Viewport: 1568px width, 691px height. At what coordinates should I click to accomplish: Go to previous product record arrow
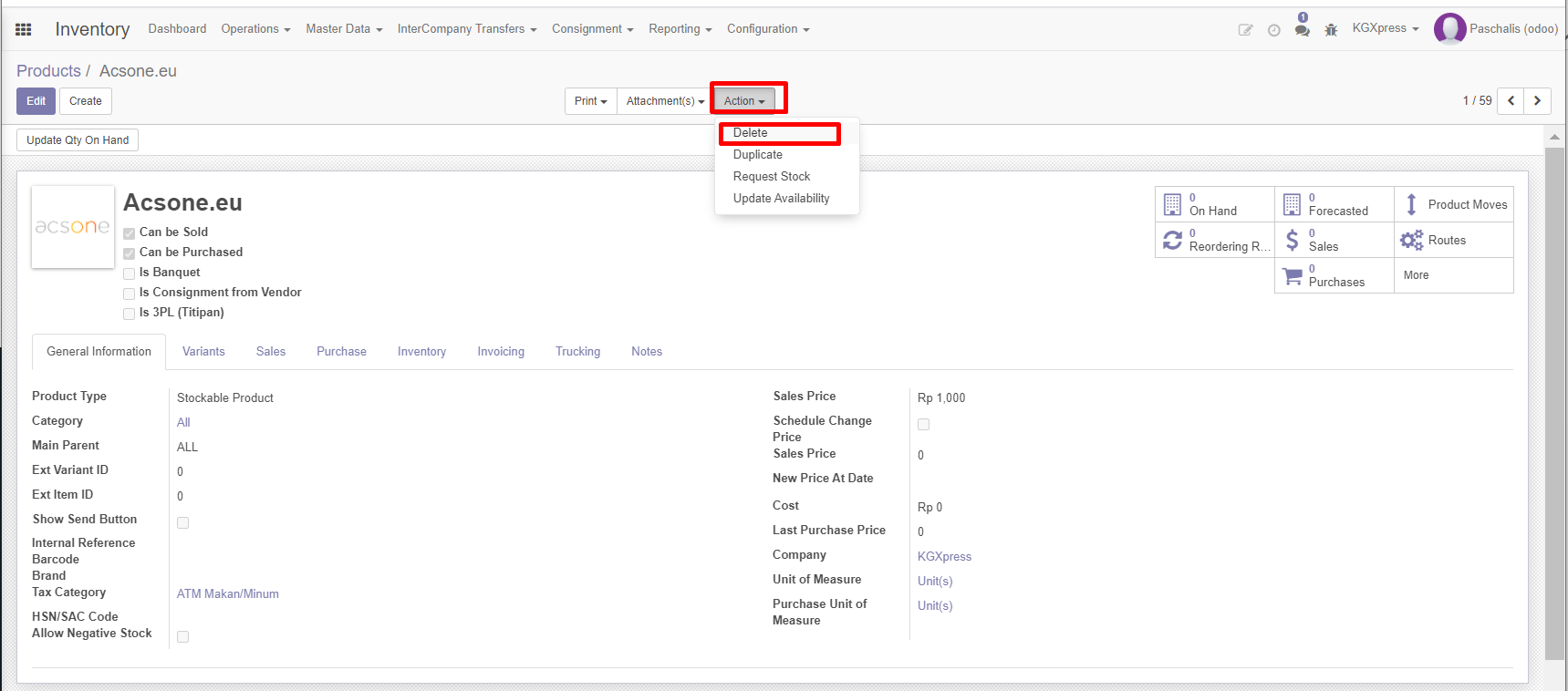click(1511, 100)
